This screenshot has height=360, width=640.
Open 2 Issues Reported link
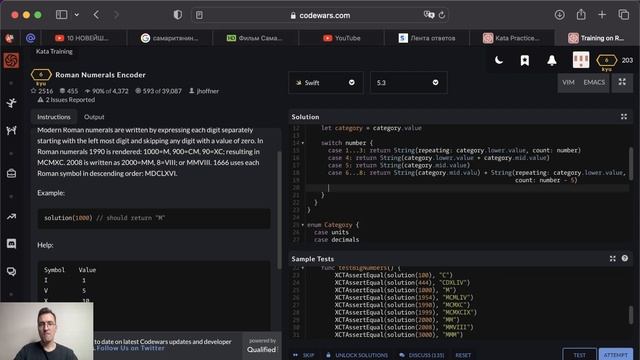click(66, 100)
